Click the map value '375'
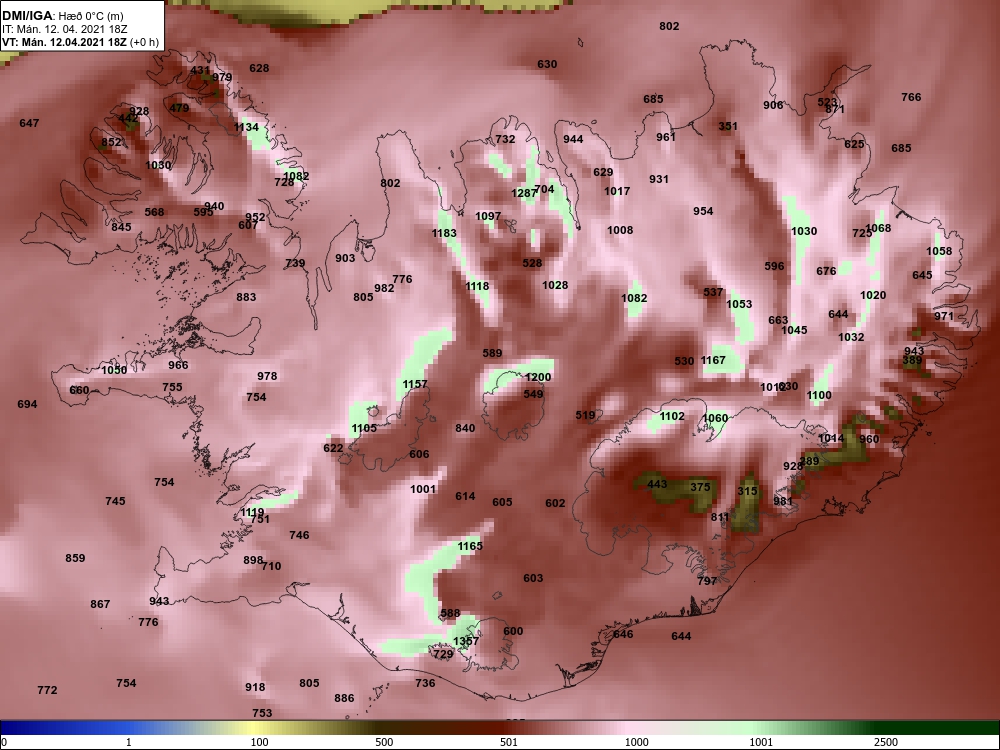The width and height of the screenshot is (1000, 750). pos(700,487)
